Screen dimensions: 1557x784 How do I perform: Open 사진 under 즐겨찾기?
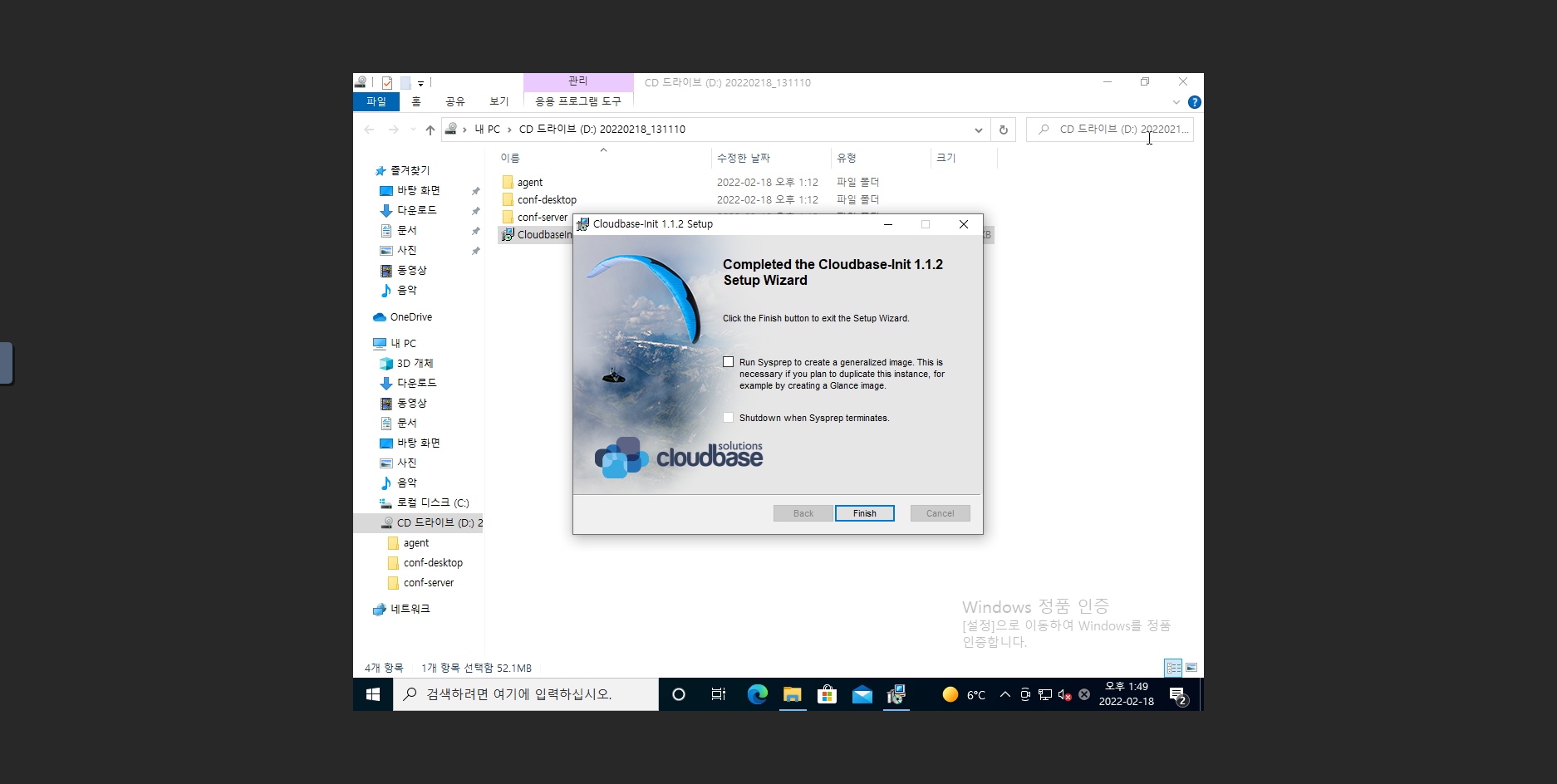(x=407, y=250)
